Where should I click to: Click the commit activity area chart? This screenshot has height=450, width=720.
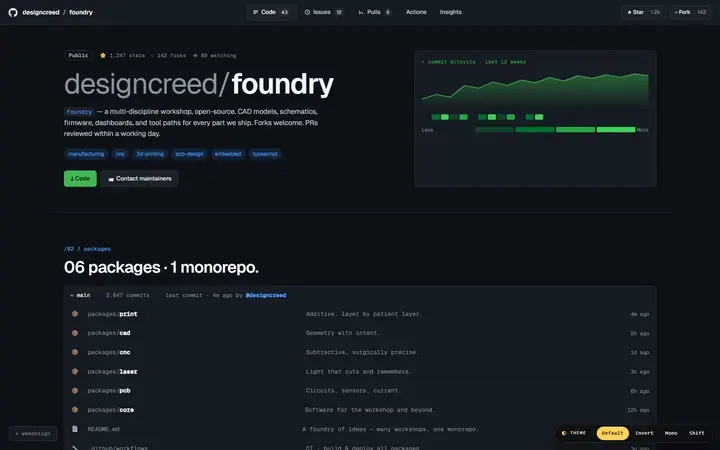535,88
